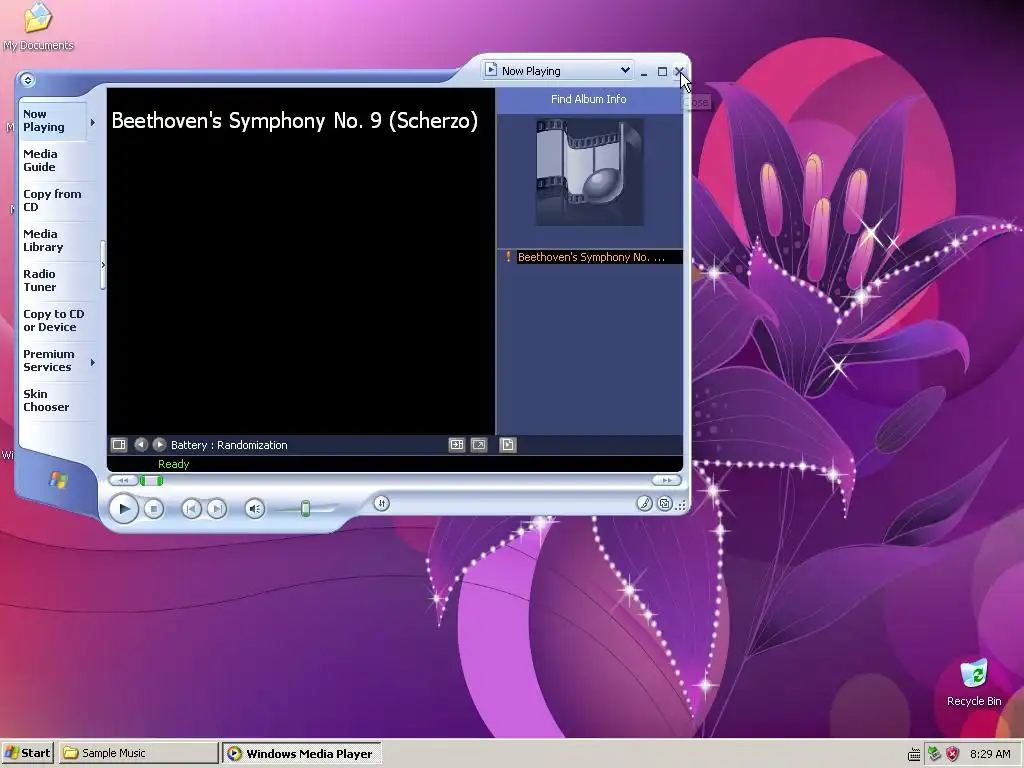Click the 'Battery : Randomization' visualization label
Screen dimensions: 1024x768
click(x=229, y=445)
